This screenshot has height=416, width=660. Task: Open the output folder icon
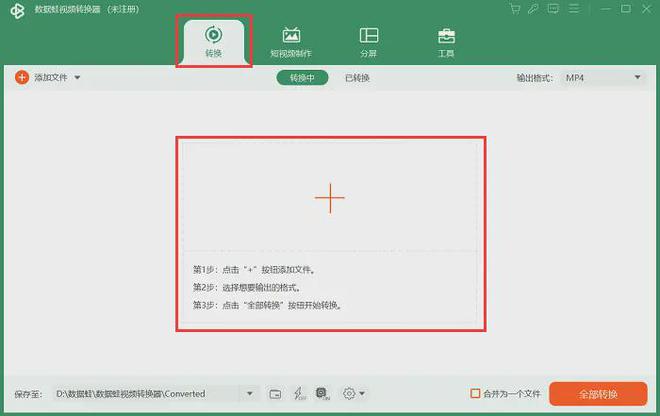pos(275,394)
